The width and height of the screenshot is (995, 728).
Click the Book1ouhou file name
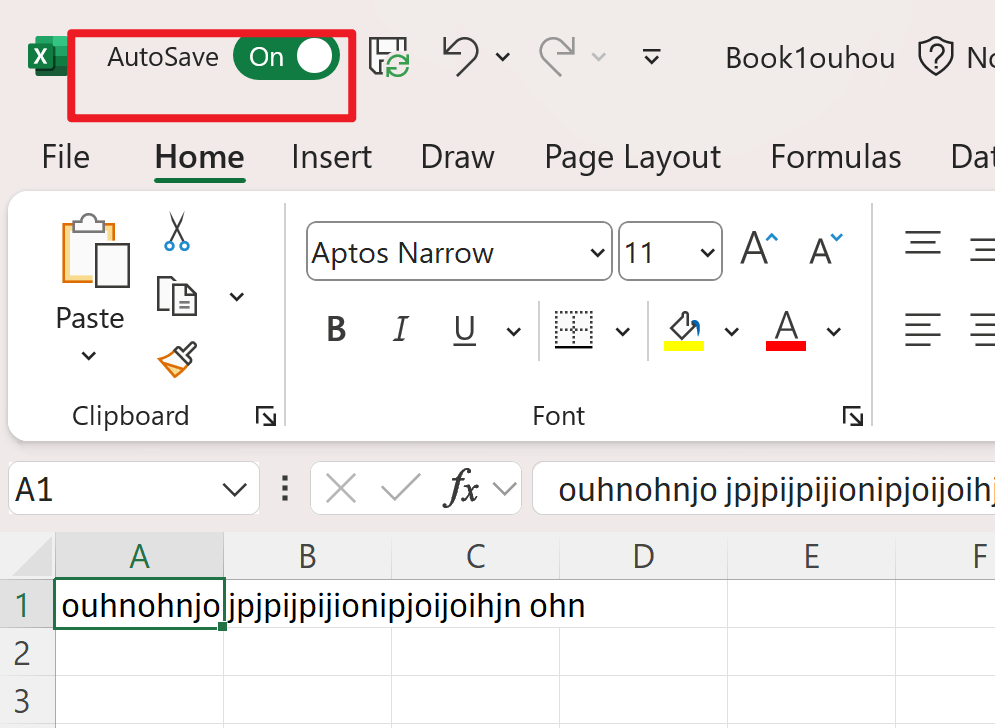810,58
